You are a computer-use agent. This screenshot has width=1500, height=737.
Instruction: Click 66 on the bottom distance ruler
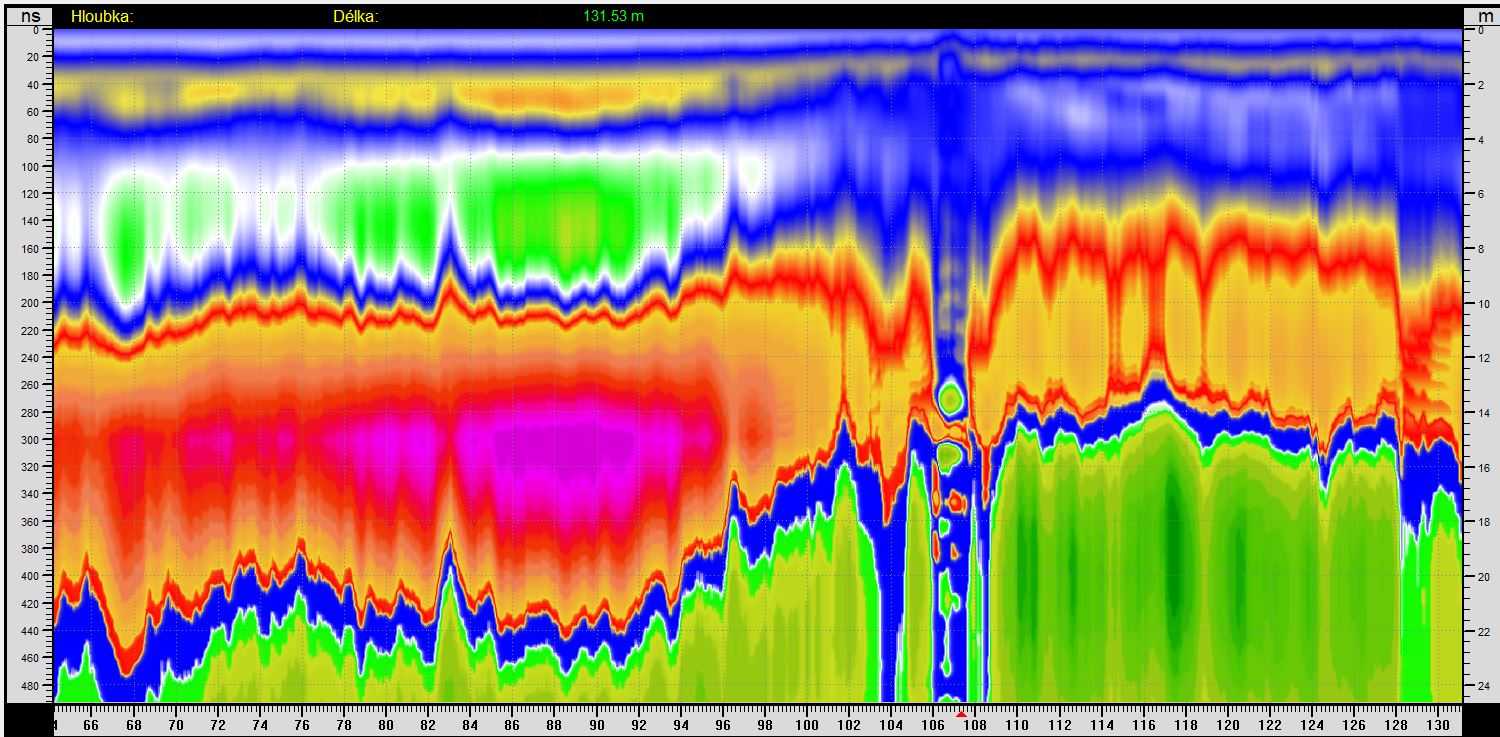point(91,725)
